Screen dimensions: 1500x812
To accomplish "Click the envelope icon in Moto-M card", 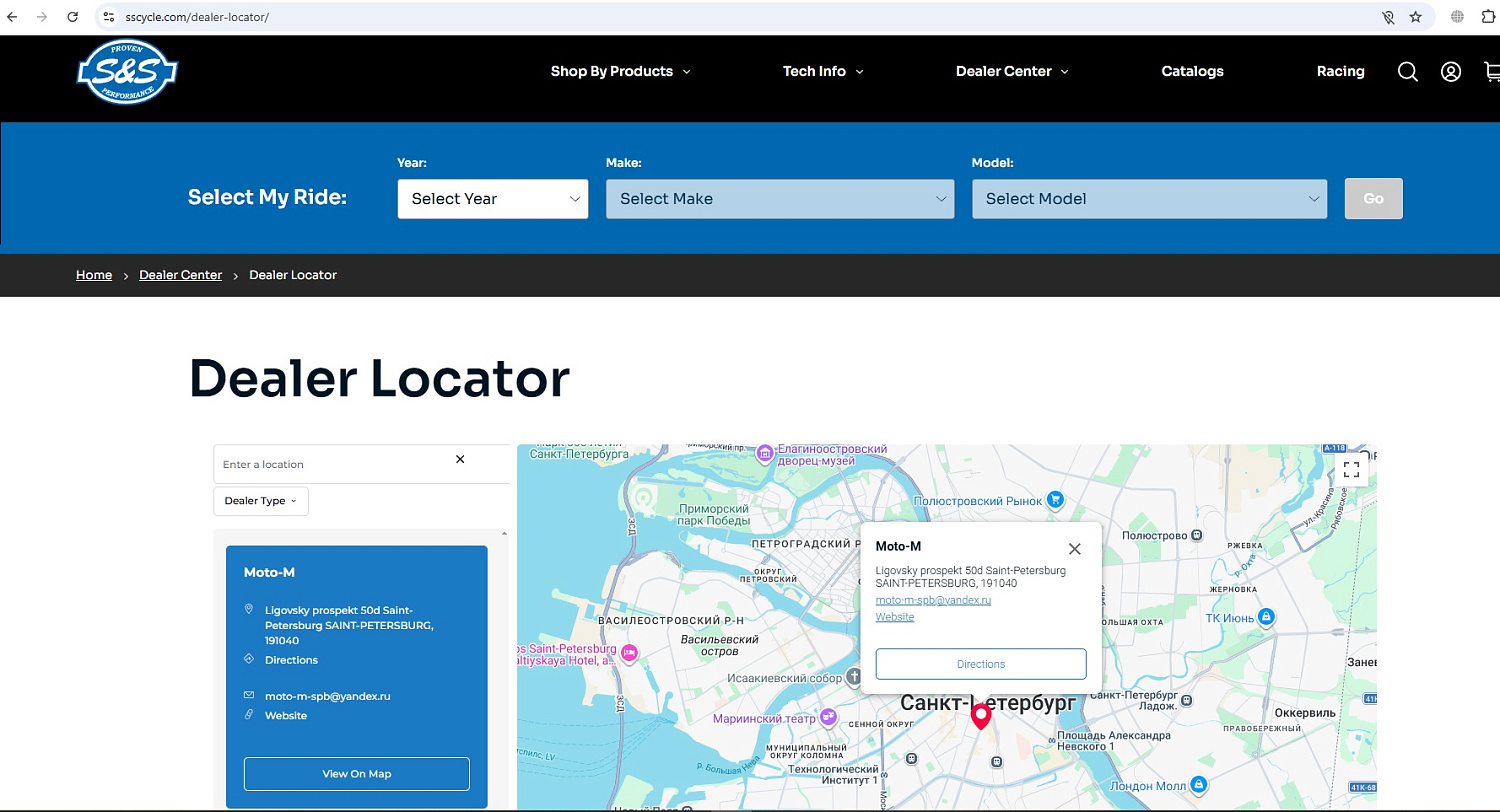I will pos(249,695).
